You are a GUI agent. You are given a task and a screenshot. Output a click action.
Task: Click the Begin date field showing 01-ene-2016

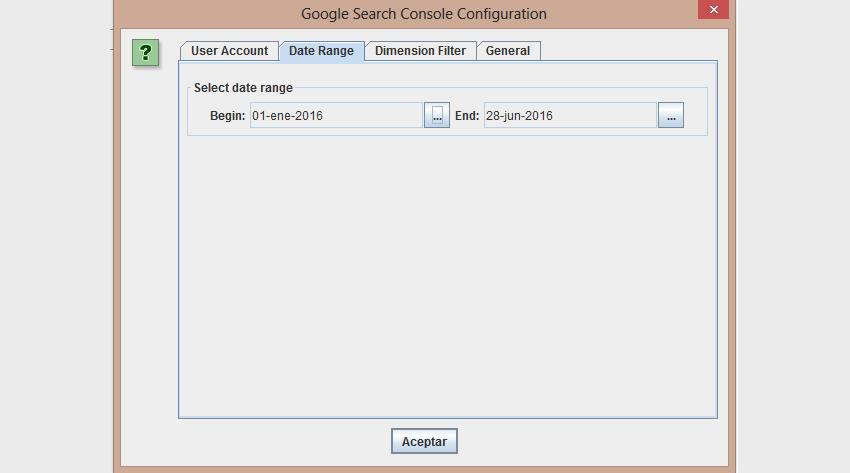point(336,115)
